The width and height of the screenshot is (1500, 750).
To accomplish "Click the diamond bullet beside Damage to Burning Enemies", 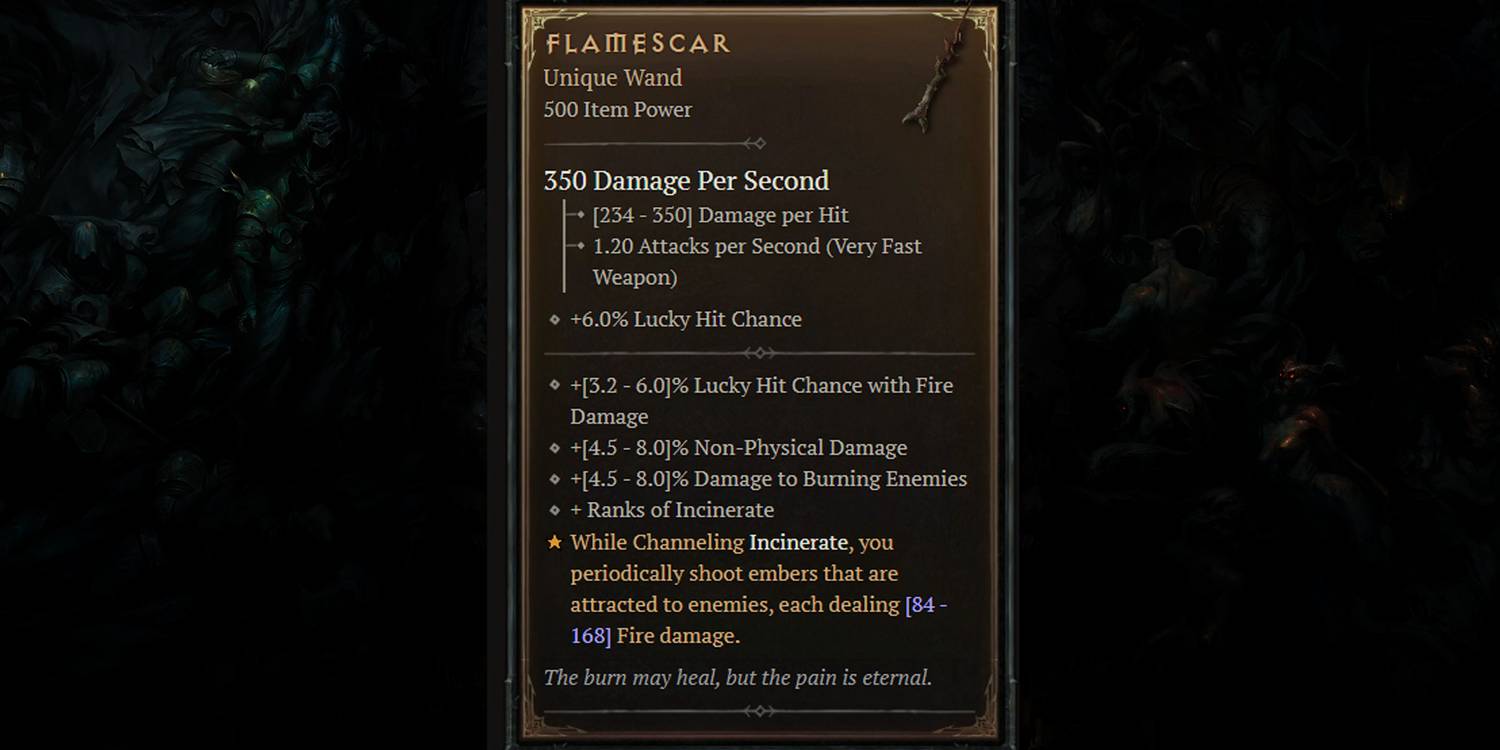I will [x=555, y=479].
